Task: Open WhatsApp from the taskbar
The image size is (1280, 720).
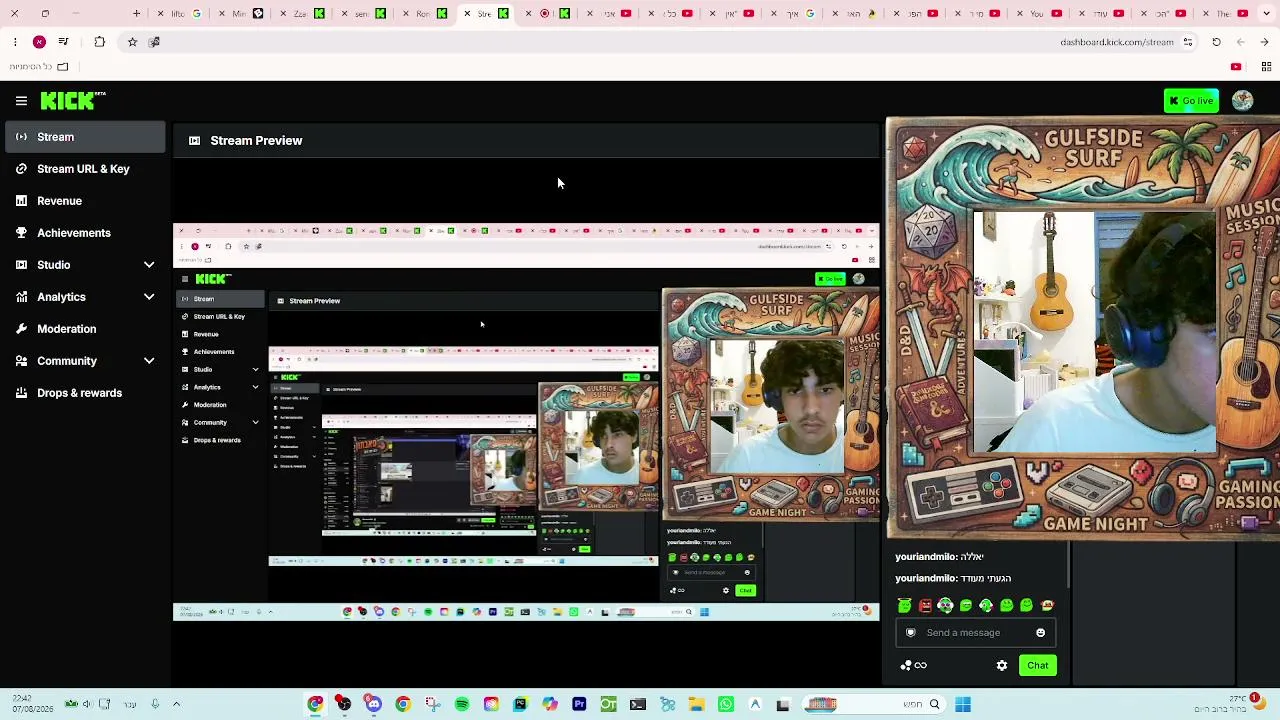Action: 726,705
